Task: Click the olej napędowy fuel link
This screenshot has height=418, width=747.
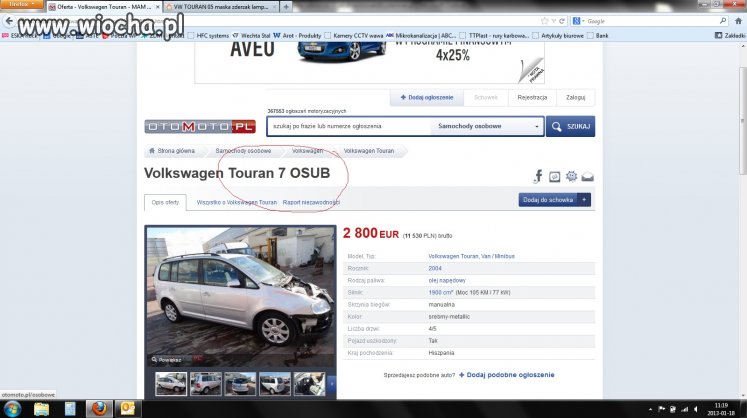Action: click(x=447, y=280)
